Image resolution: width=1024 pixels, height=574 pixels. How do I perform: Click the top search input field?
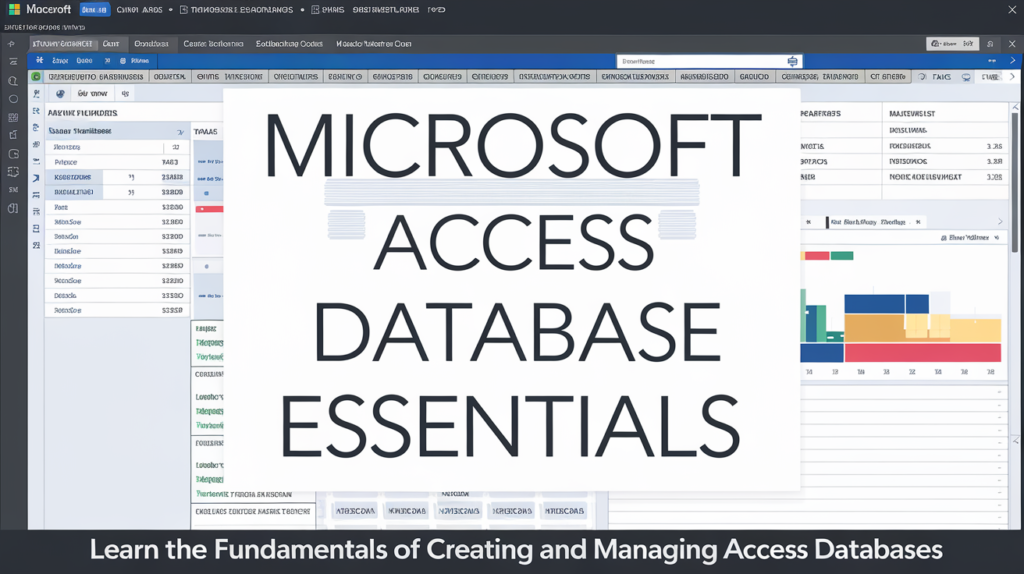tap(700, 61)
